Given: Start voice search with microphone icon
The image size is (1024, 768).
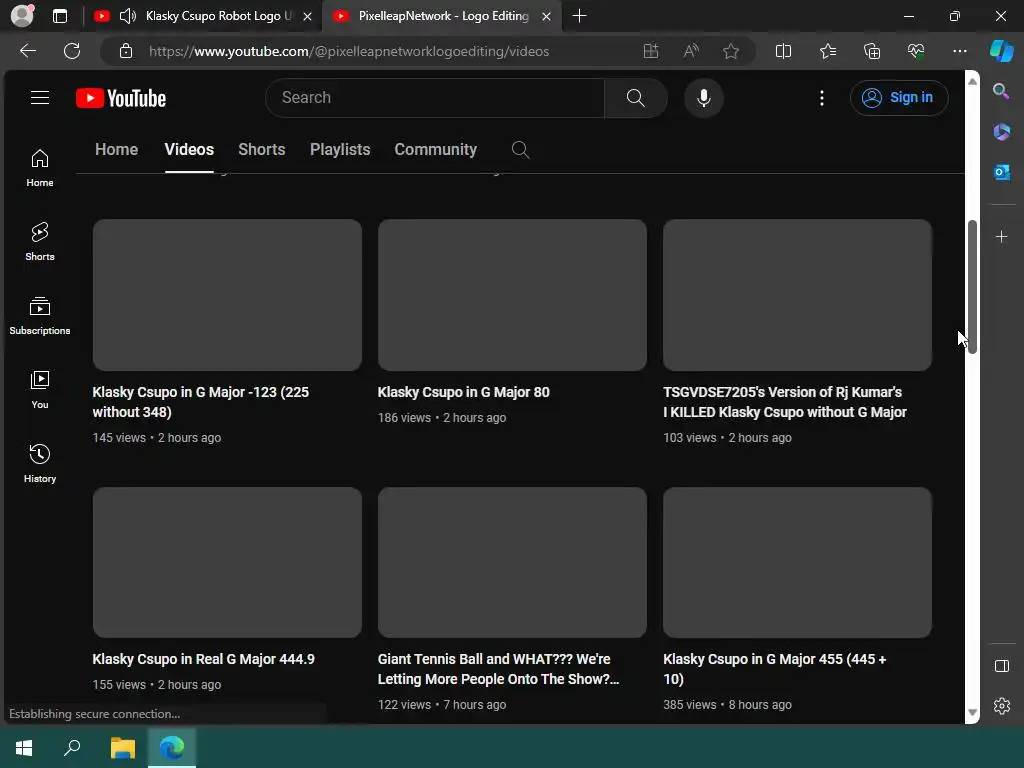Looking at the screenshot, I should 703,98.
